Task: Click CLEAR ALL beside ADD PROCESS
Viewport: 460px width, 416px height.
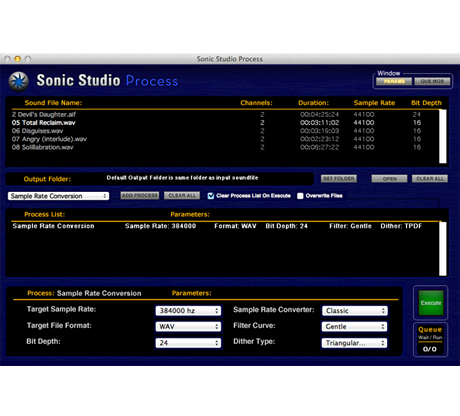Action: [182, 195]
